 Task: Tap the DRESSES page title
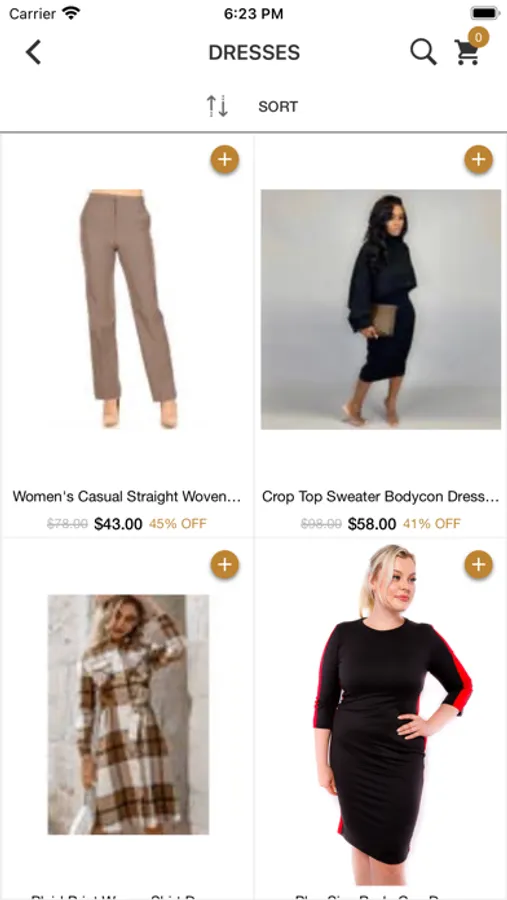254,53
